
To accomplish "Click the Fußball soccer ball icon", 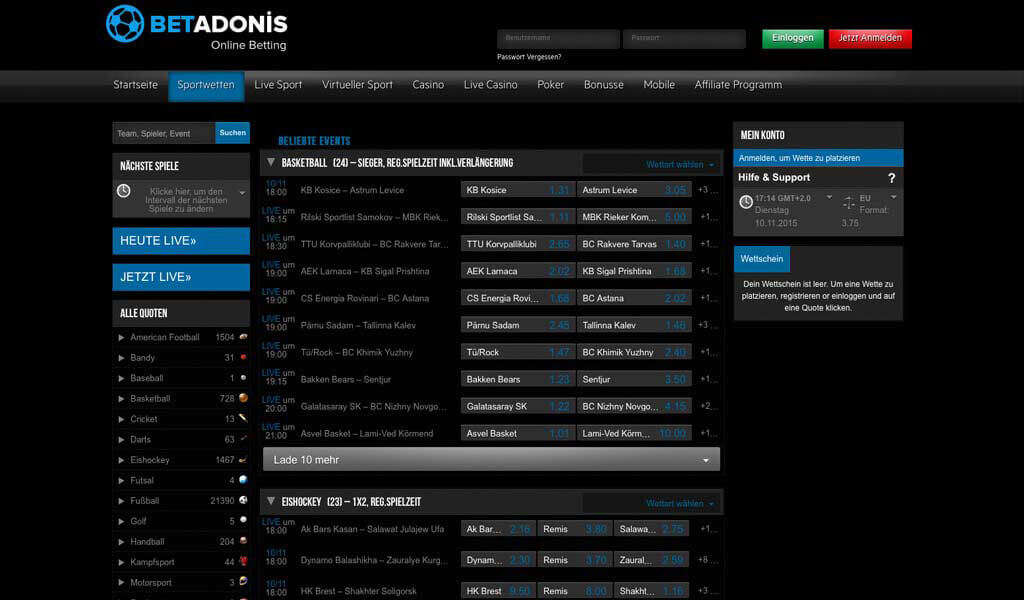I will point(243,500).
